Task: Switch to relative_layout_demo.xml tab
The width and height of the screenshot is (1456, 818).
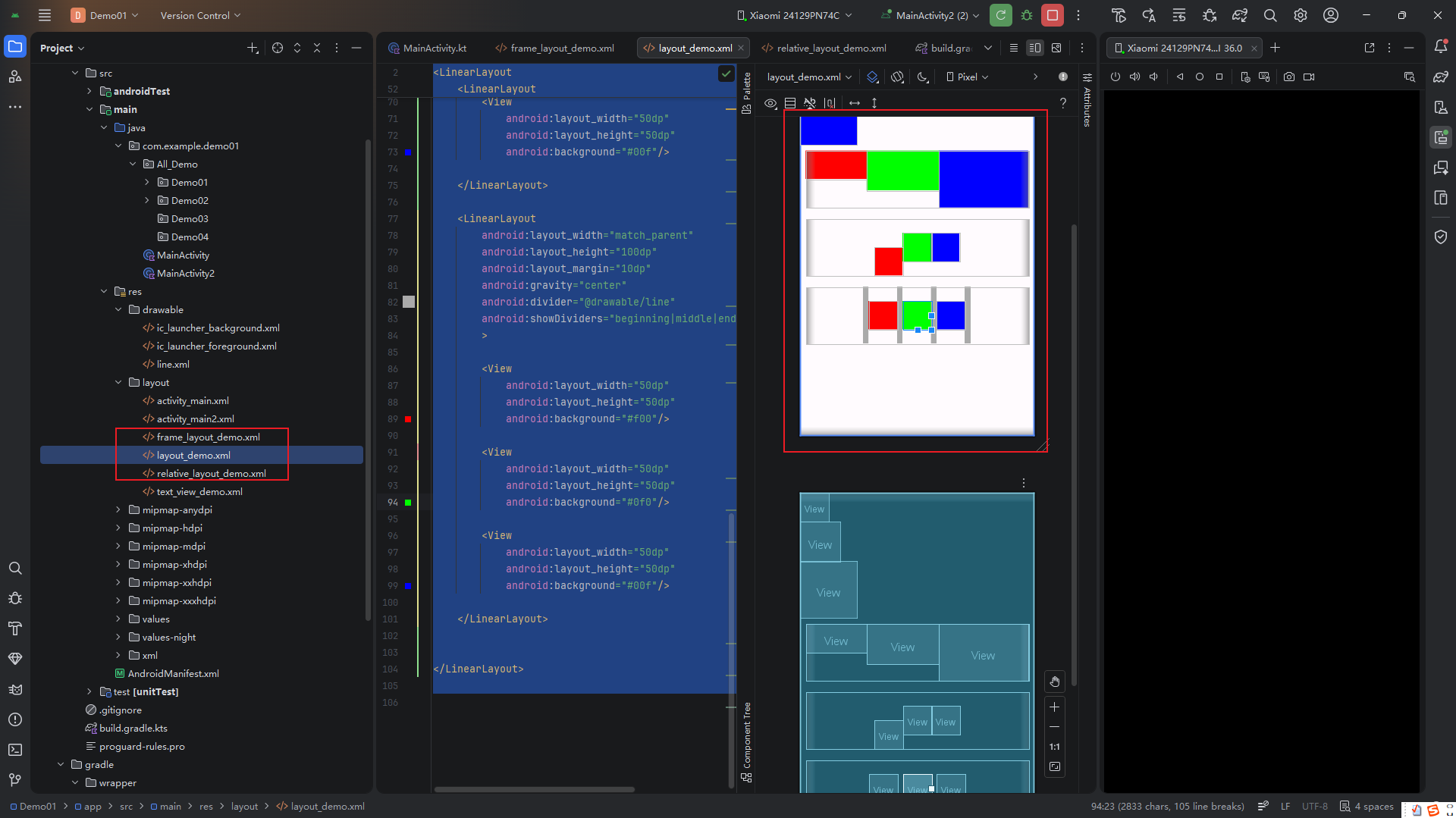Action: click(x=824, y=48)
